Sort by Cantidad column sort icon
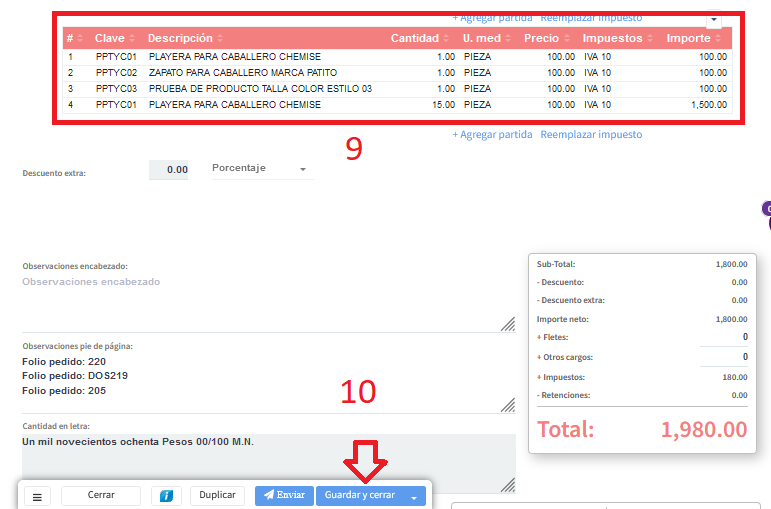Viewport: 771px width, 509px height. (x=447, y=39)
